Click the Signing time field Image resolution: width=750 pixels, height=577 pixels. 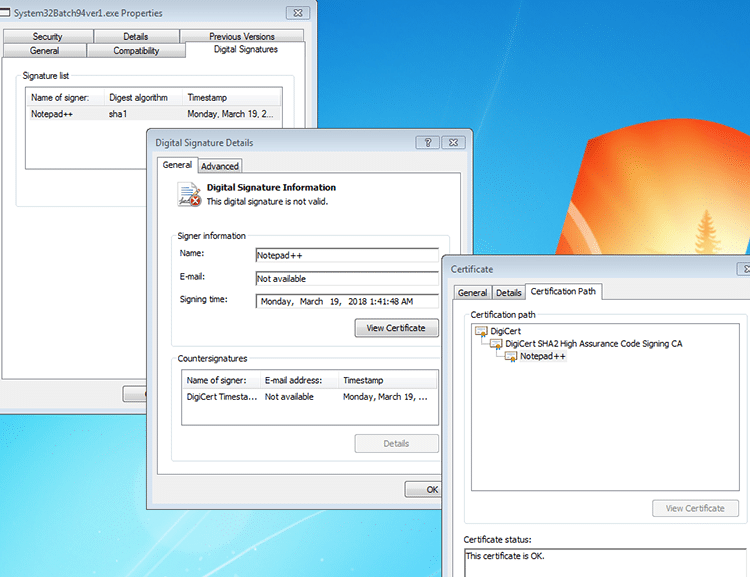click(347, 301)
